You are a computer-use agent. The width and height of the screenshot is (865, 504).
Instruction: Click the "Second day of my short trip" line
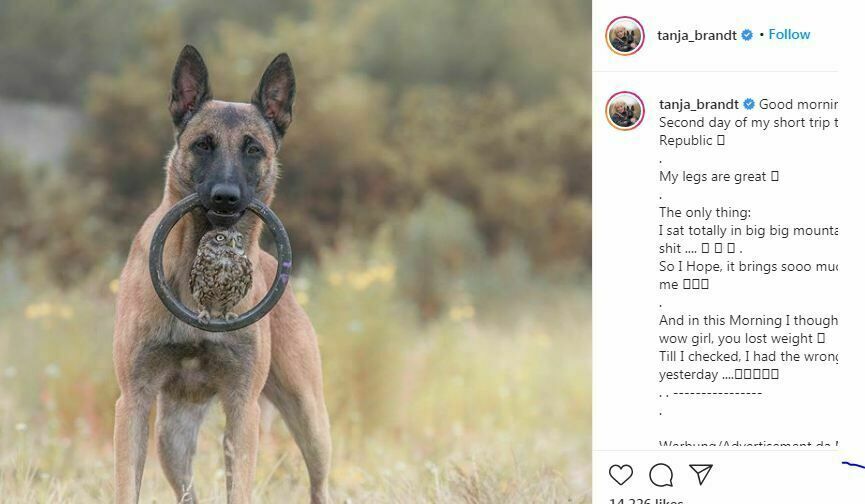746,122
